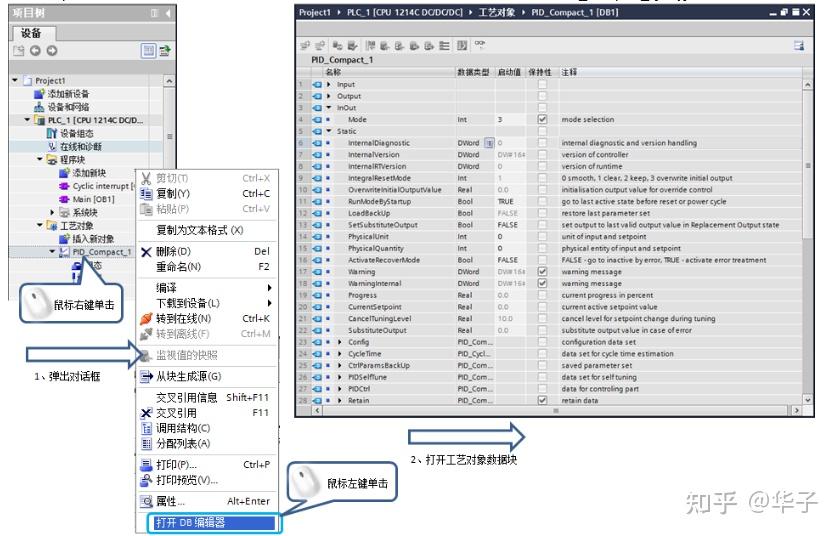839x536 pixels.
Task: Click the go online icon beside 转到在线(N)
Action: (146, 319)
